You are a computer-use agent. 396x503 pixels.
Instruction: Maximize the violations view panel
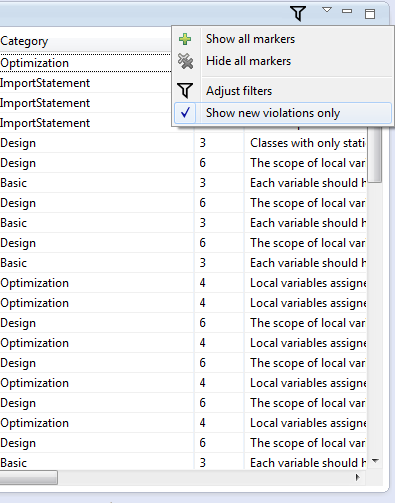tap(370, 14)
